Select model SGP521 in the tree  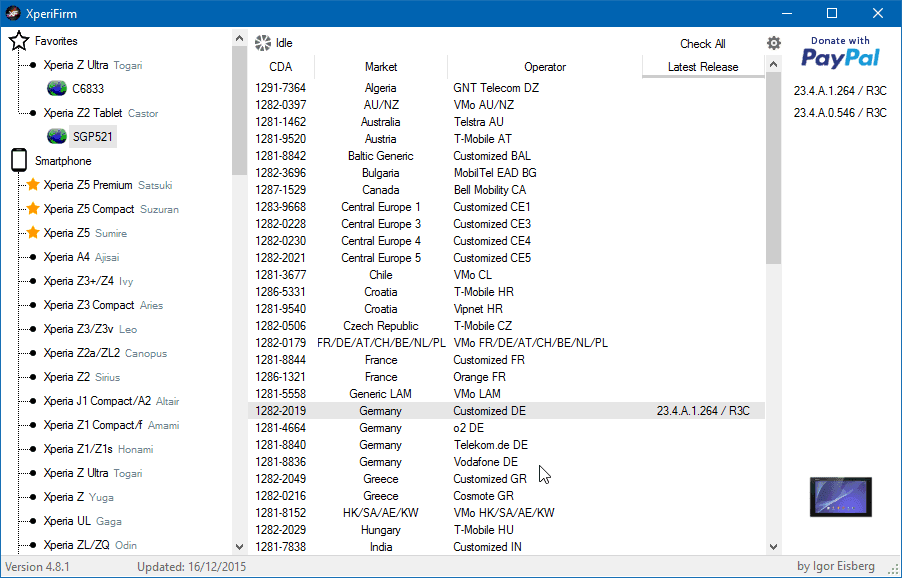tap(93, 137)
